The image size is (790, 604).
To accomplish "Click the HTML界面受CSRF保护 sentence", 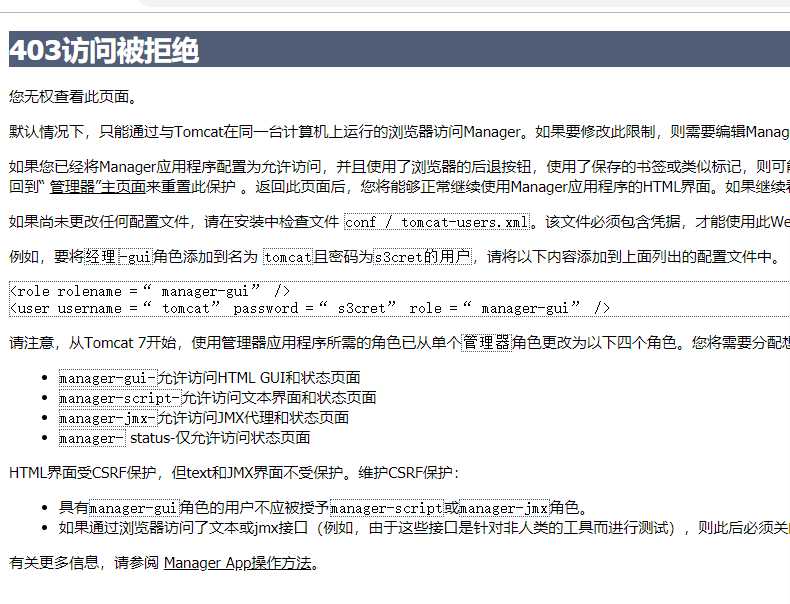I will (234, 473).
